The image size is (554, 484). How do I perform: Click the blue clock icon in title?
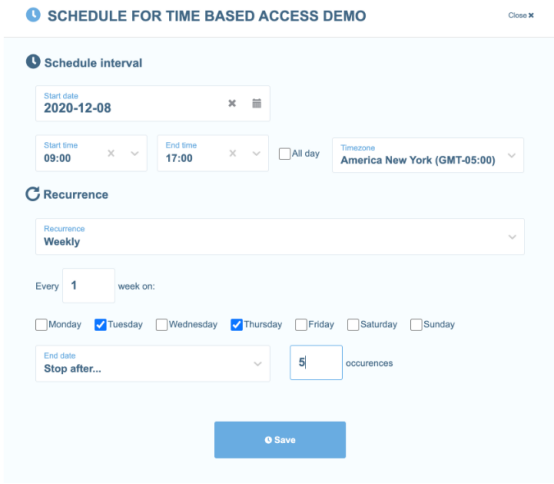pyautogui.click(x=33, y=15)
